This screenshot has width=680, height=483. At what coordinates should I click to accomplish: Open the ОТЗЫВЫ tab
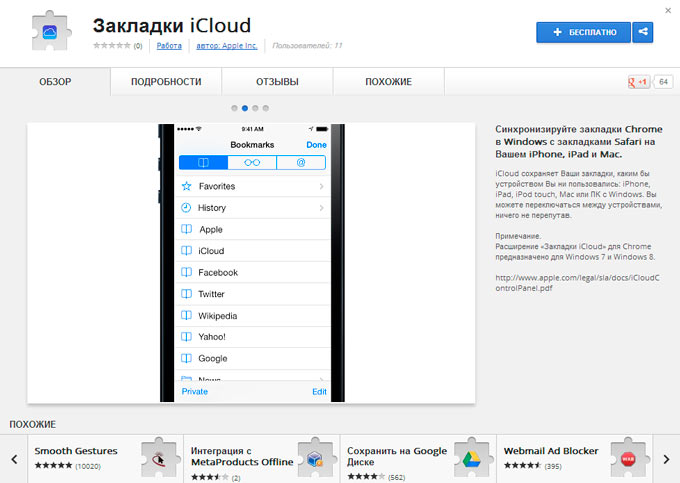277,82
